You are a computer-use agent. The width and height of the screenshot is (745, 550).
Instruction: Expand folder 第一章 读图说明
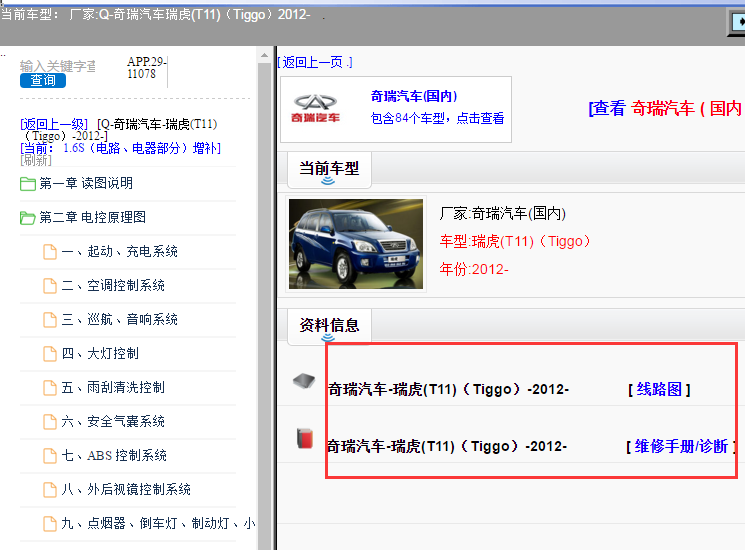(x=86, y=183)
